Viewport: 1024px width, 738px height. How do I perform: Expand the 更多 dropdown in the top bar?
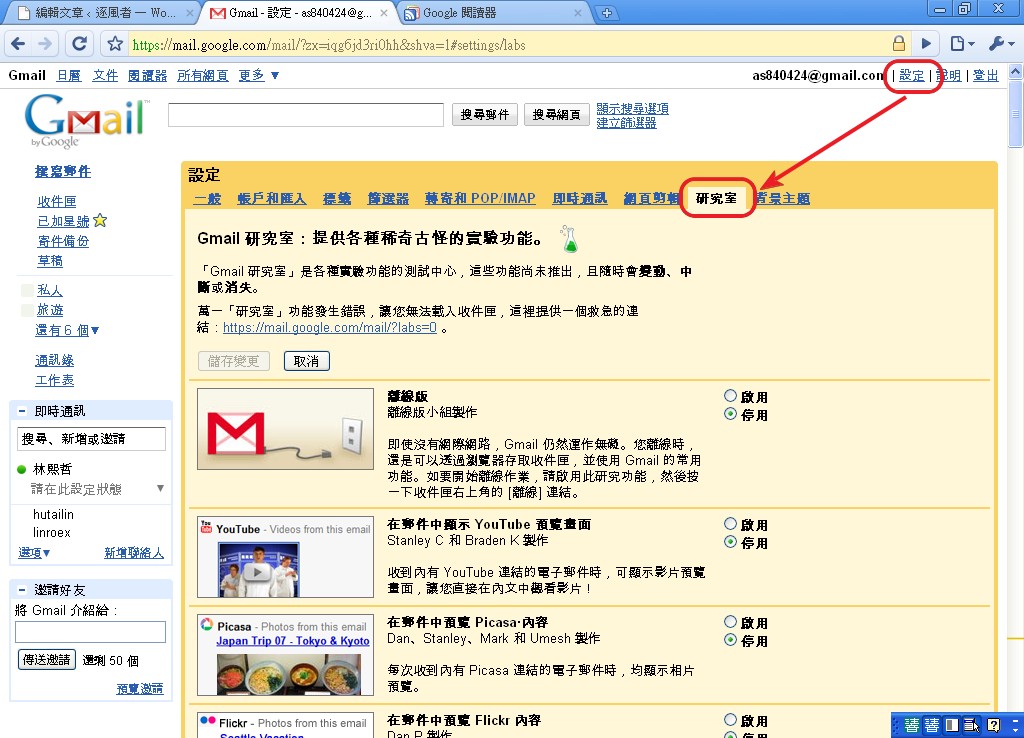coord(259,76)
